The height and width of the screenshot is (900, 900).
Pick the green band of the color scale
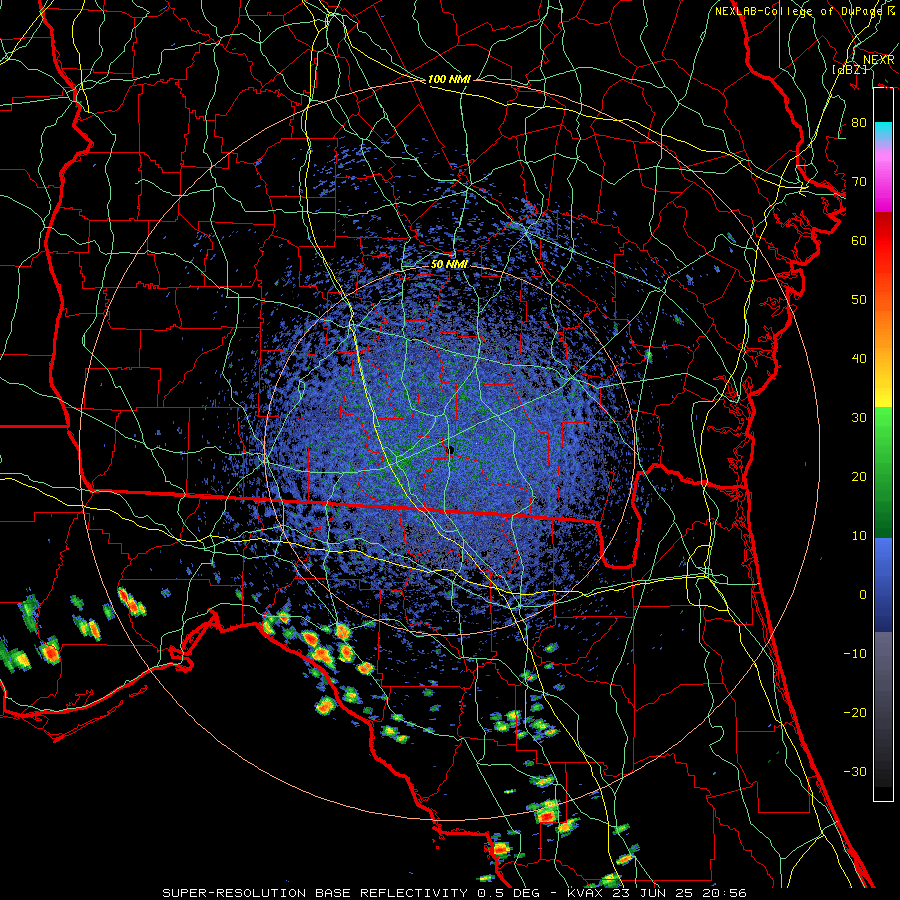[883, 472]
